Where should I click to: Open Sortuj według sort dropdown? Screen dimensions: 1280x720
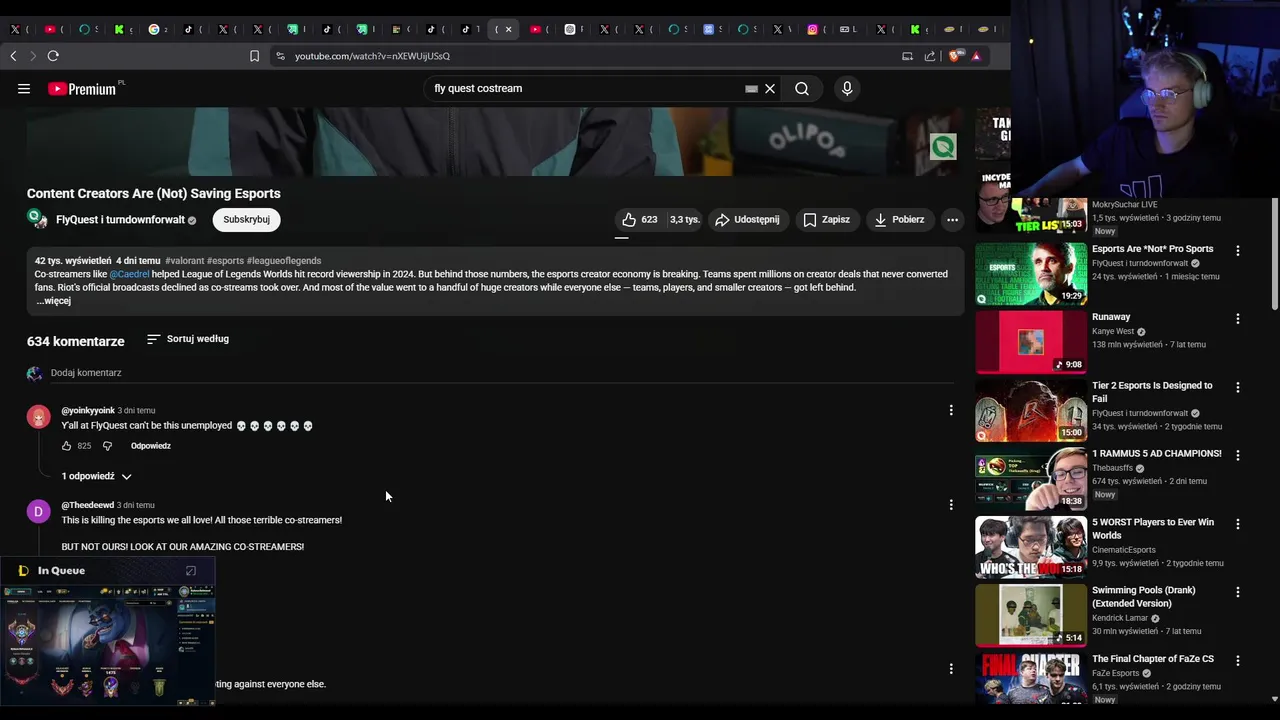[x=188, y=339]
